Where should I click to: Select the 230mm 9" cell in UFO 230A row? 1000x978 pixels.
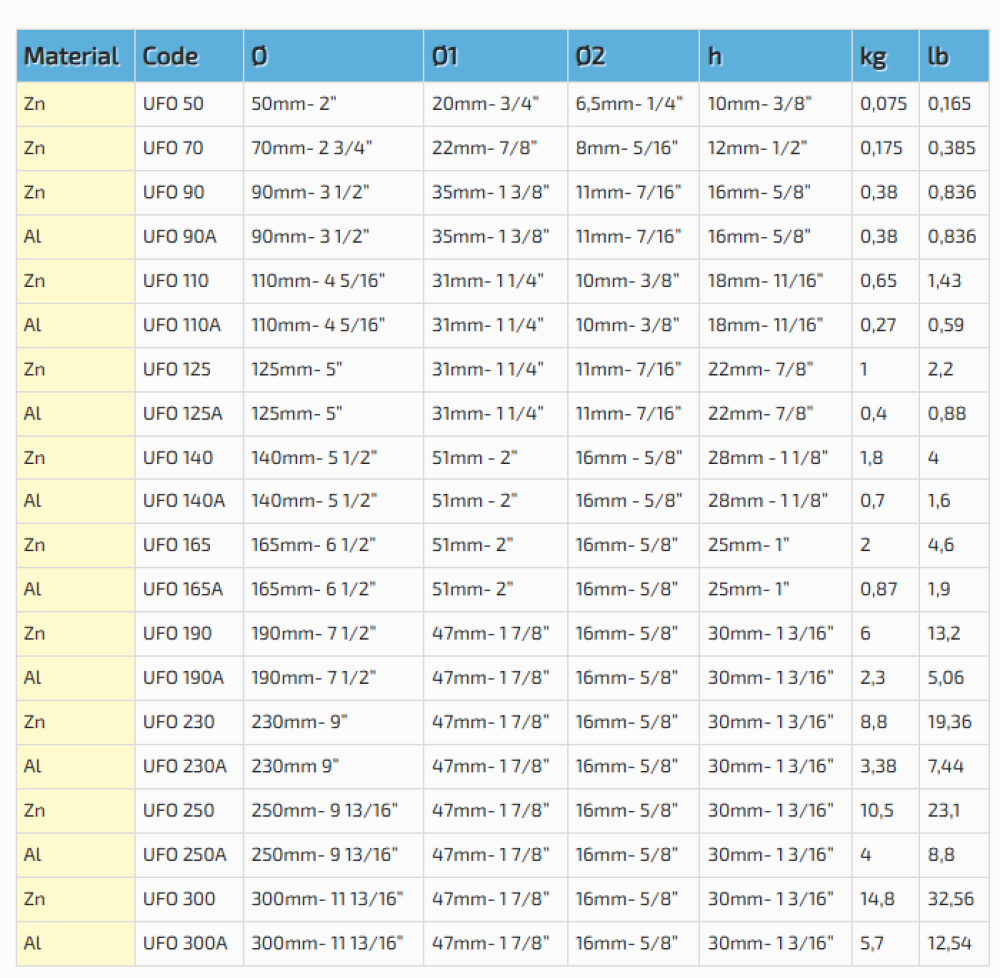point(295,766)
